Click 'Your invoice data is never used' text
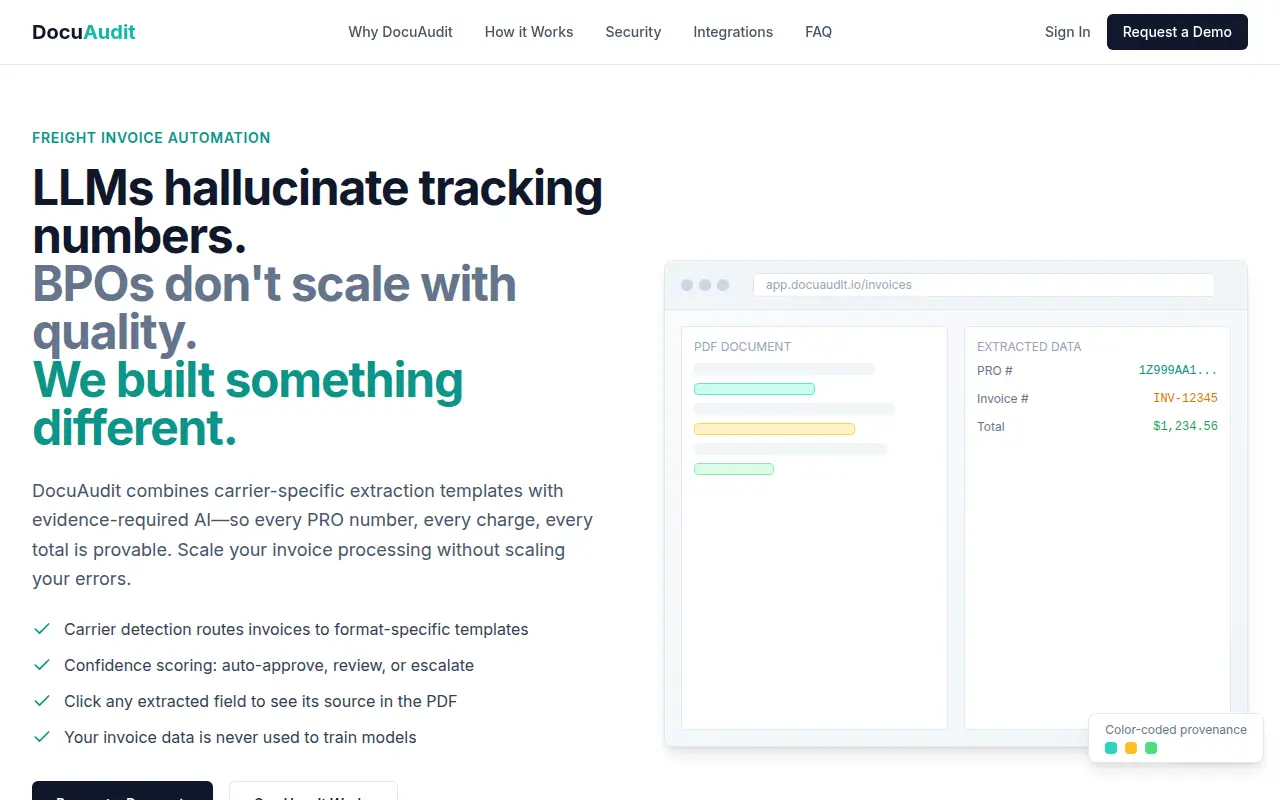The image size is (1280, 800). 240,737
